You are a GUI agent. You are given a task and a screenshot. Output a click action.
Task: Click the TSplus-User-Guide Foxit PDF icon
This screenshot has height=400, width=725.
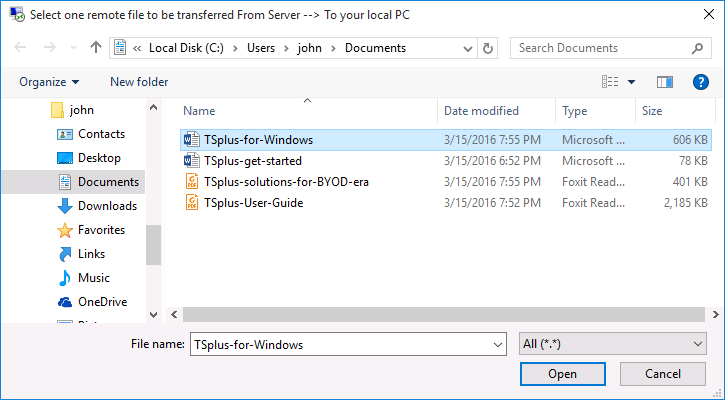click(x=192, y=202)
